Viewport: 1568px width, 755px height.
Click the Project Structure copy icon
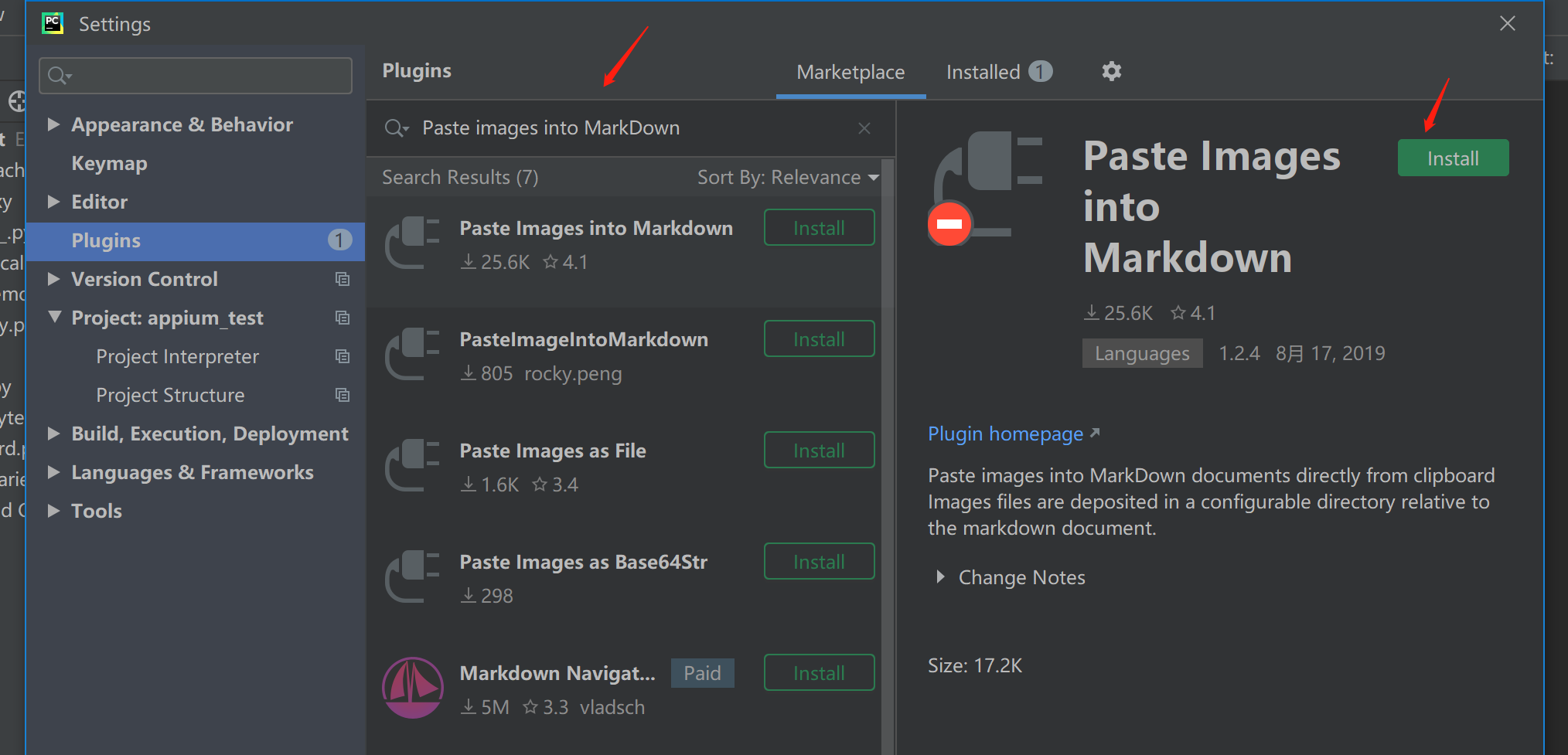343,395
